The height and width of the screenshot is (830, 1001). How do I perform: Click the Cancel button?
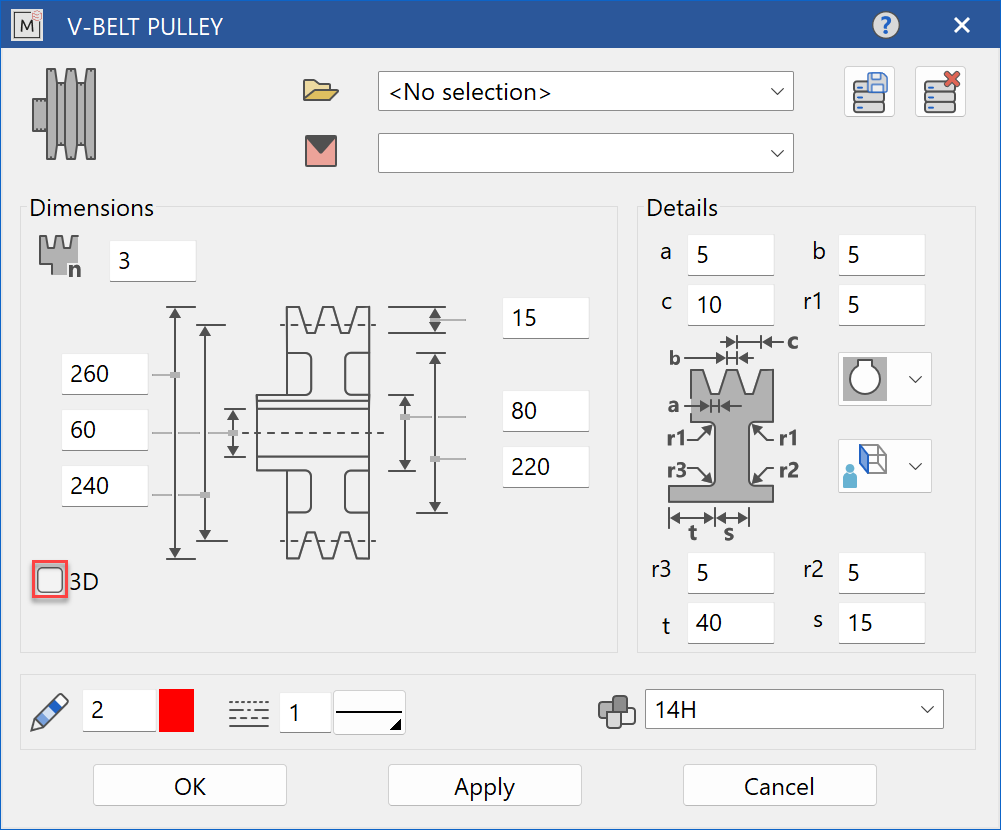779,785
